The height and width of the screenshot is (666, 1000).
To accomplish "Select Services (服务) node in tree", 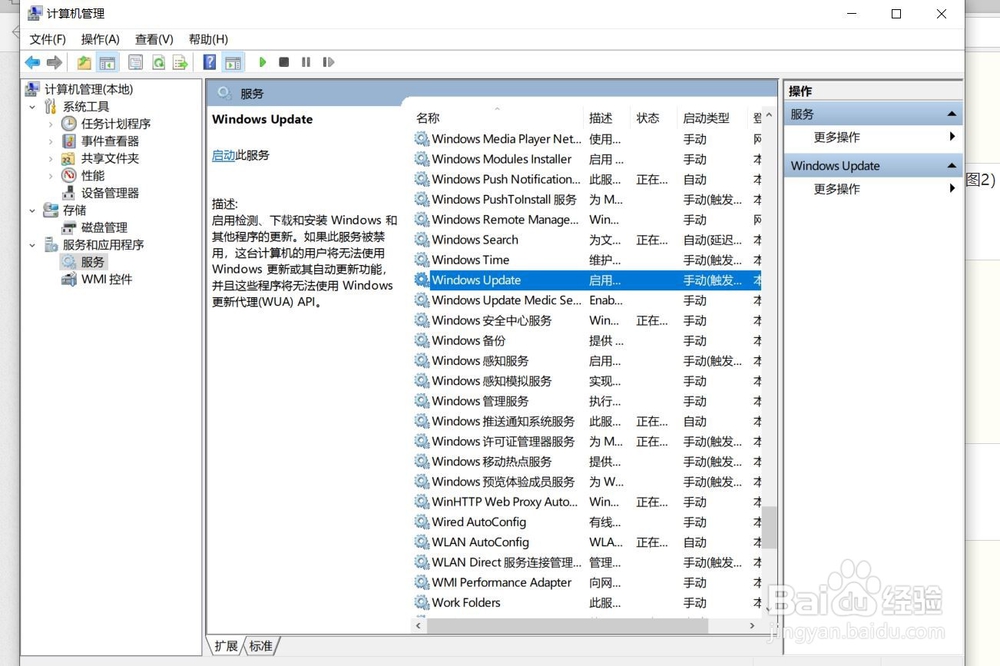I will point(92,262).
